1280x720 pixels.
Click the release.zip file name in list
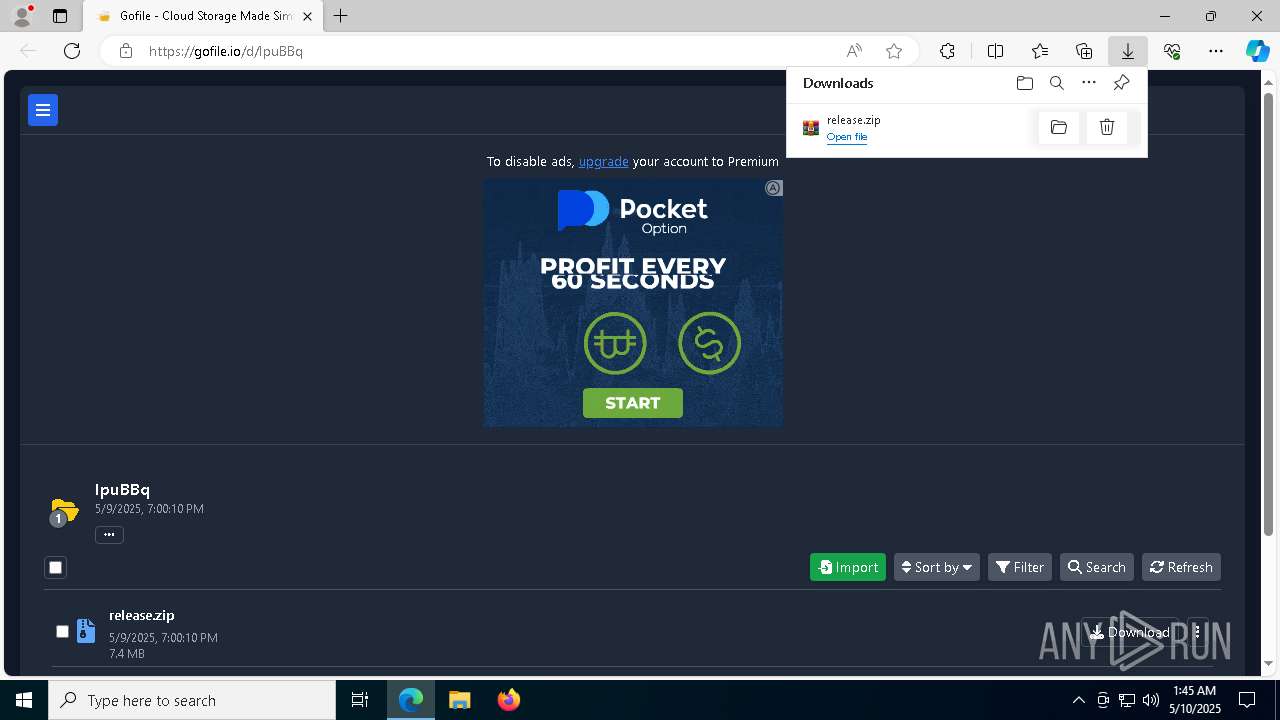(x=142, y=615)
